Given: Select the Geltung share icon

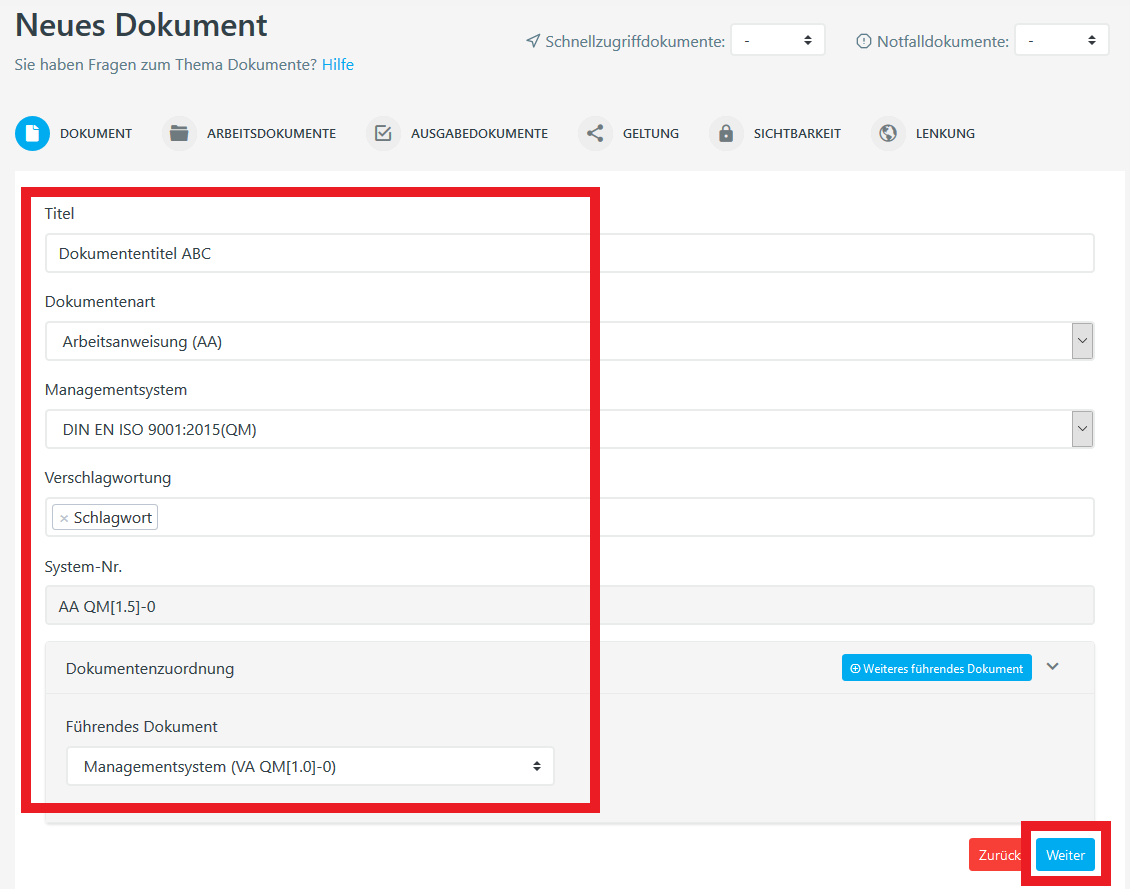Looking at the screenshot, I should (x=595, y=132).
